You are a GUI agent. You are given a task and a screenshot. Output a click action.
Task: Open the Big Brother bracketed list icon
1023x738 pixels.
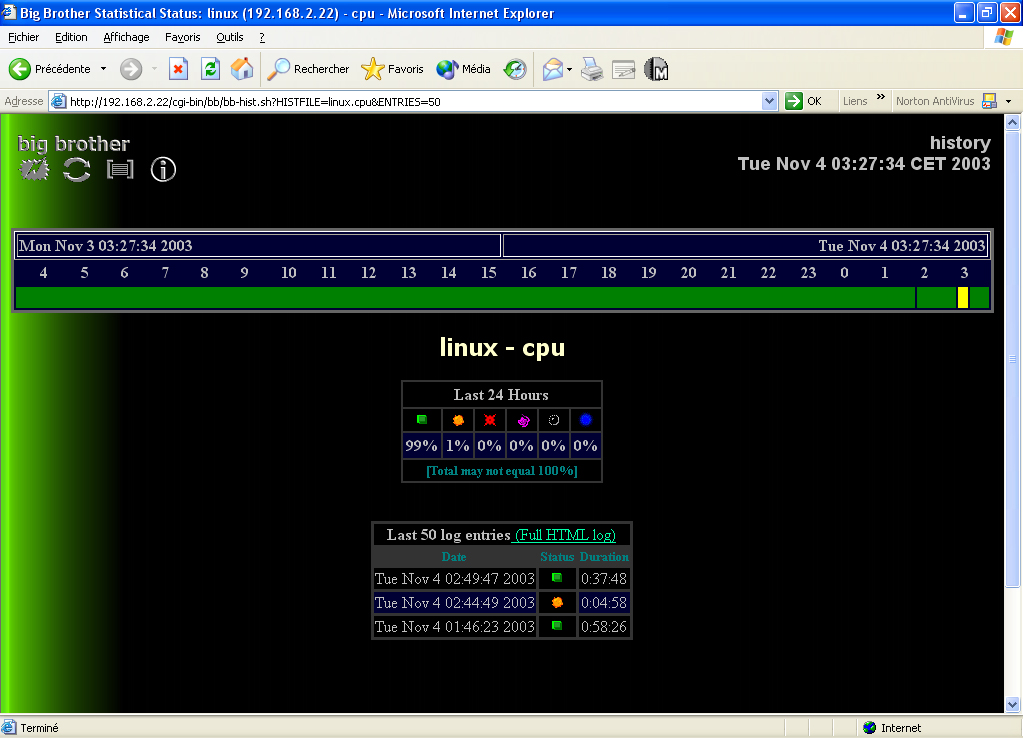pos(120,169)
